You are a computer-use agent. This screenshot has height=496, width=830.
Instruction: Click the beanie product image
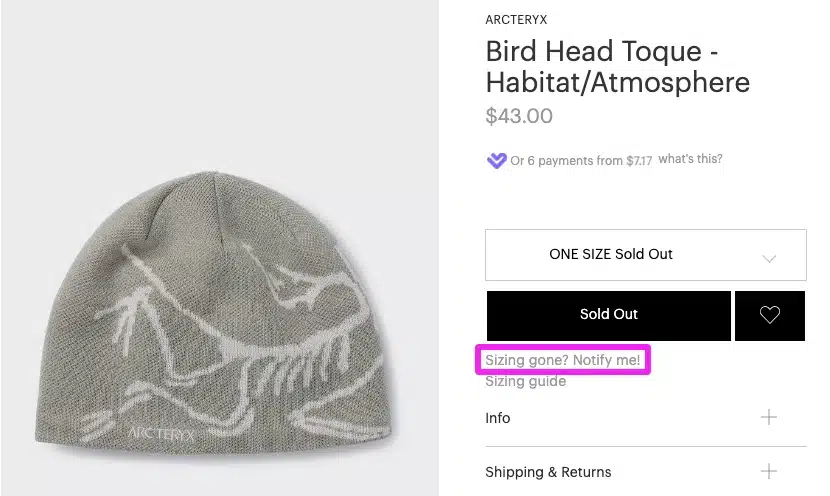(x=220, y=248)
